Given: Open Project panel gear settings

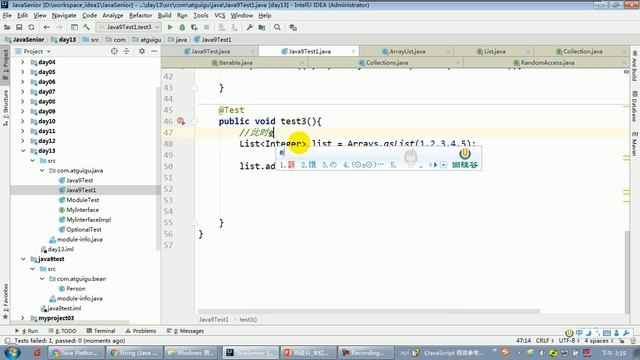Looking at the screenshot, I should coord(142,51).
